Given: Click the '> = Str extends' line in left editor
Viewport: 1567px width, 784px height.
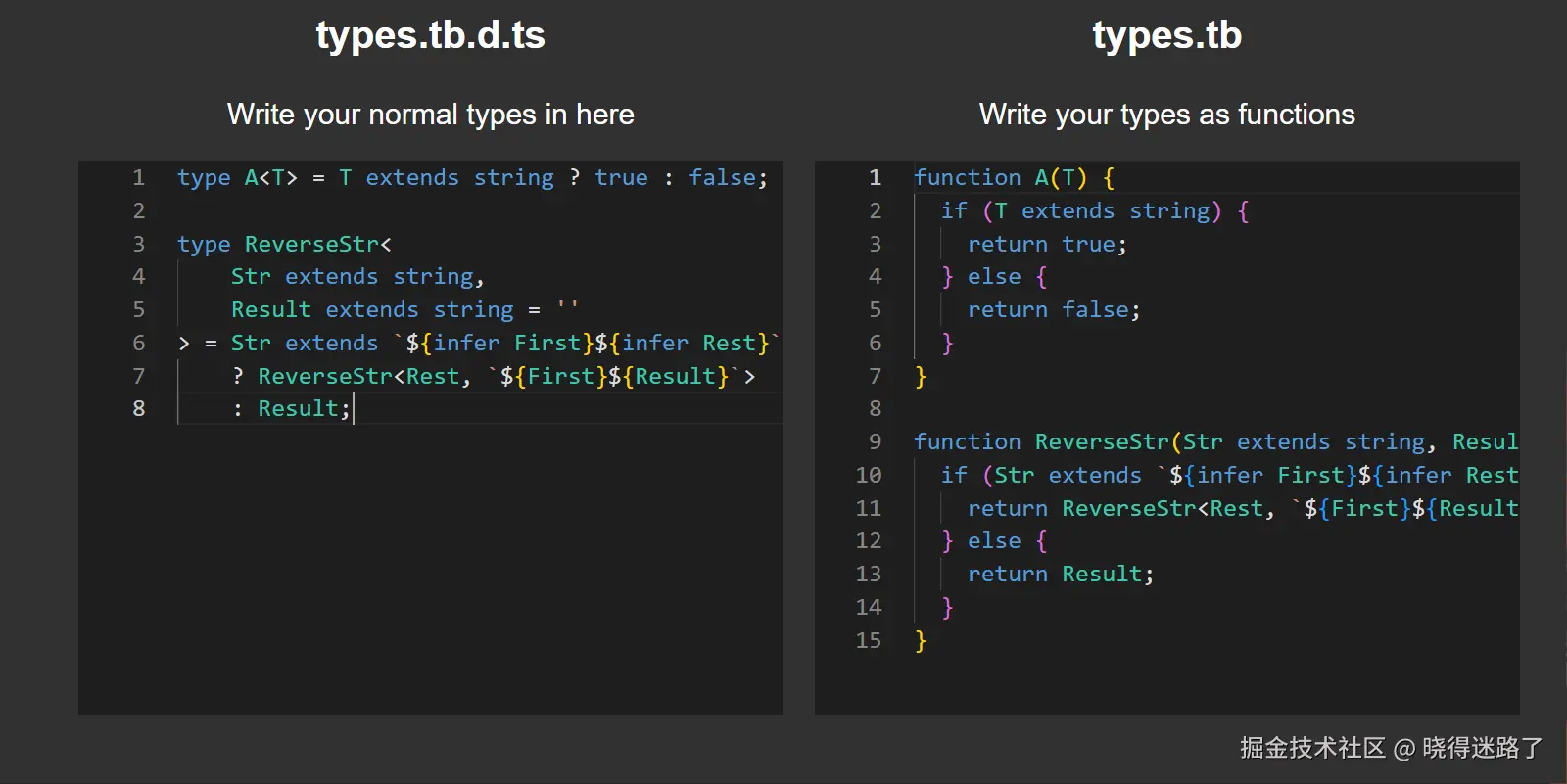Looking at the screenshot, I should point(479,344).
